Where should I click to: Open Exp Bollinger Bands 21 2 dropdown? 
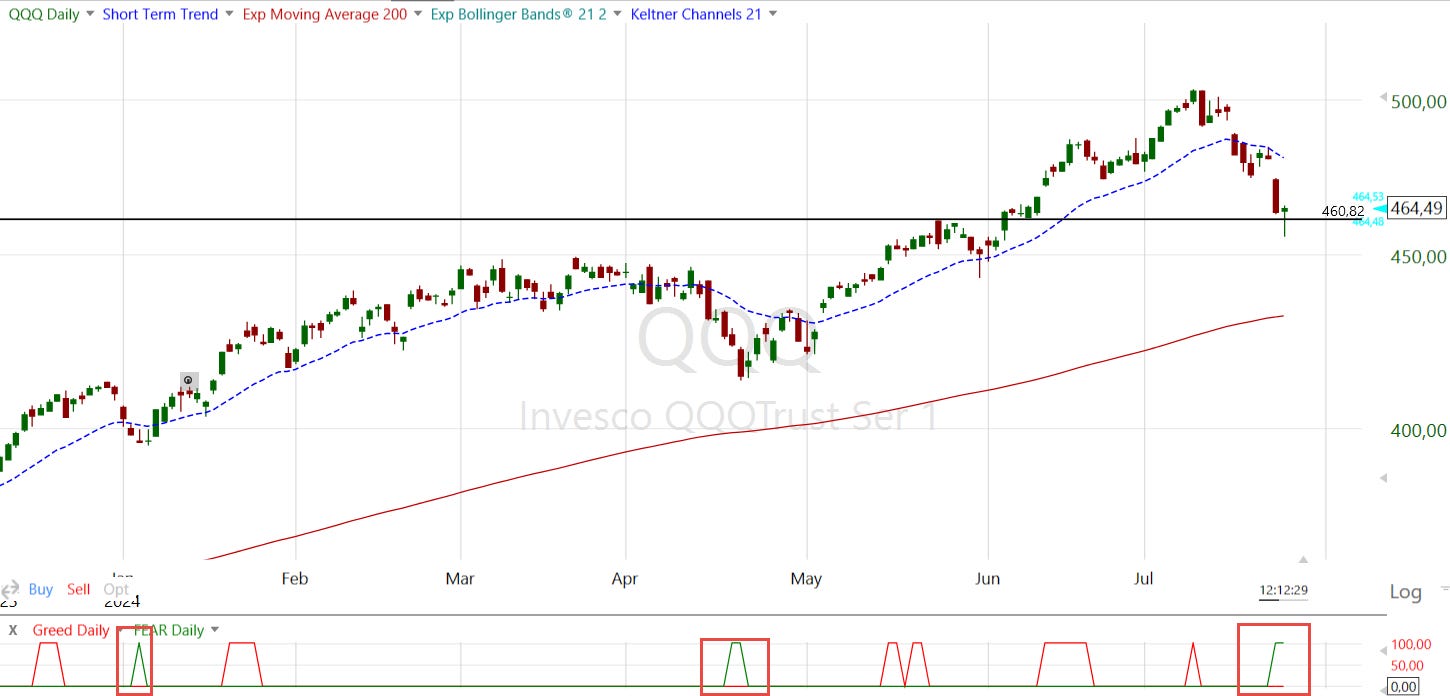(615, 14)
